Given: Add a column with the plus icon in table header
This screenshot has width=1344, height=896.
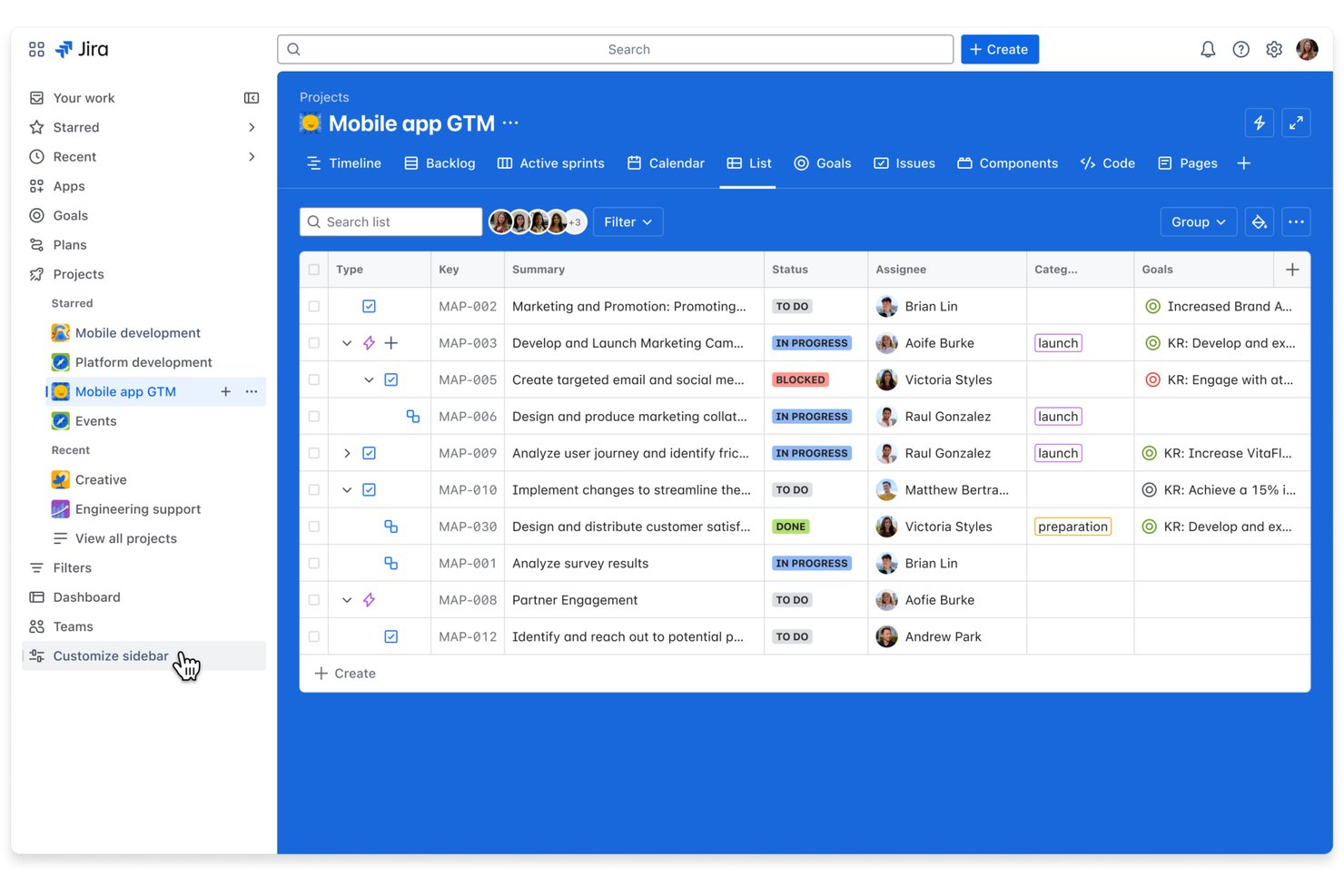Looking at the screenshot, I should pyautogui.click(x=1292, y=270).
